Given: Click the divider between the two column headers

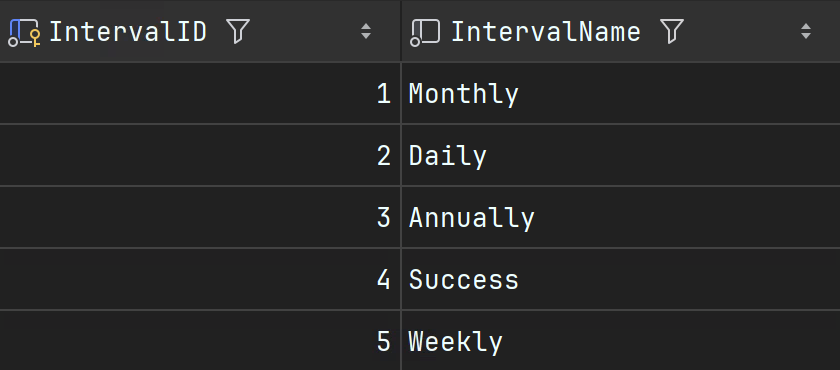Looking at the screenshot, I should (x=401, y=31).
